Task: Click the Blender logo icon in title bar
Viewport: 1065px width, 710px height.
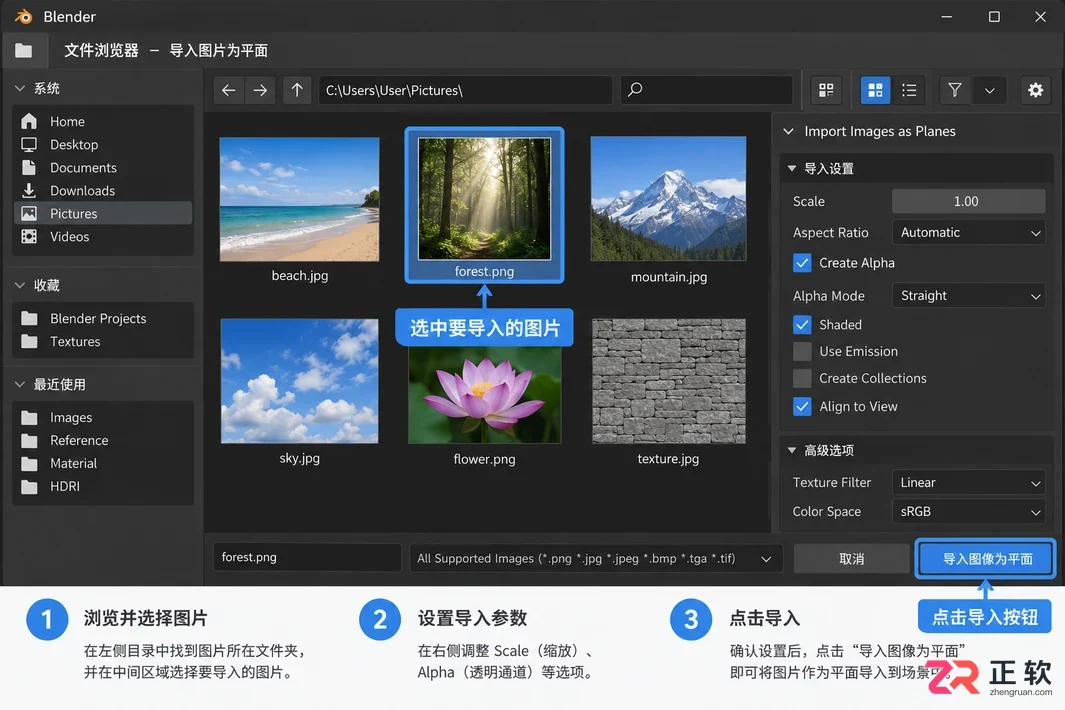Action: 24,16
